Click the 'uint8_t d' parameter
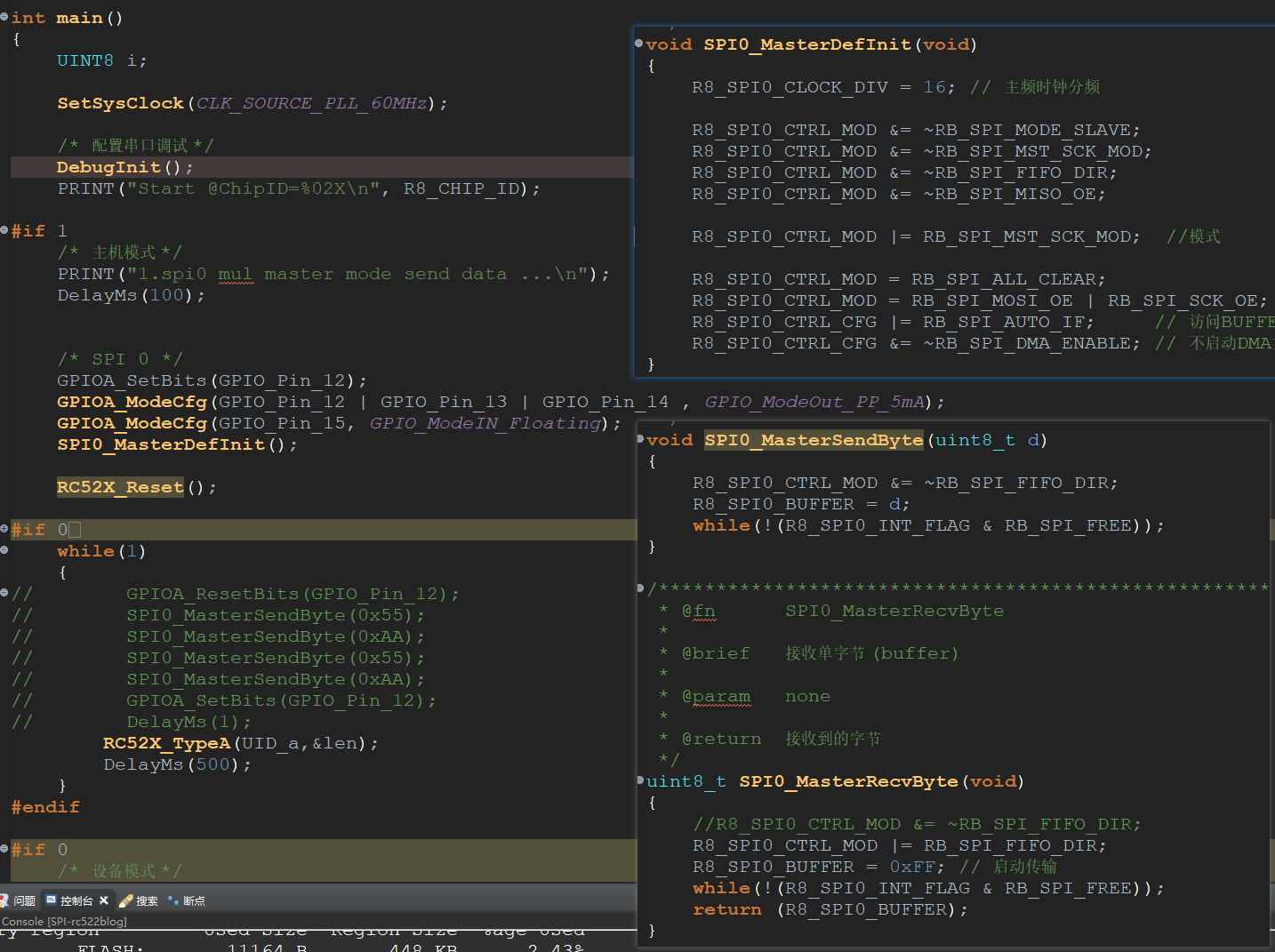Image resolution: width=1275 pixels, height=952 pixels. pos(987,440)
